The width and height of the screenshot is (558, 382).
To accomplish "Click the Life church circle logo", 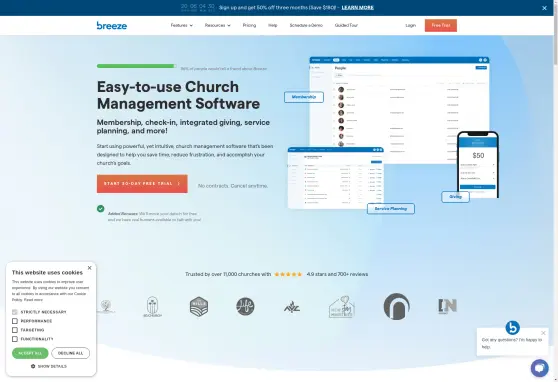I will tap(245, 306).
